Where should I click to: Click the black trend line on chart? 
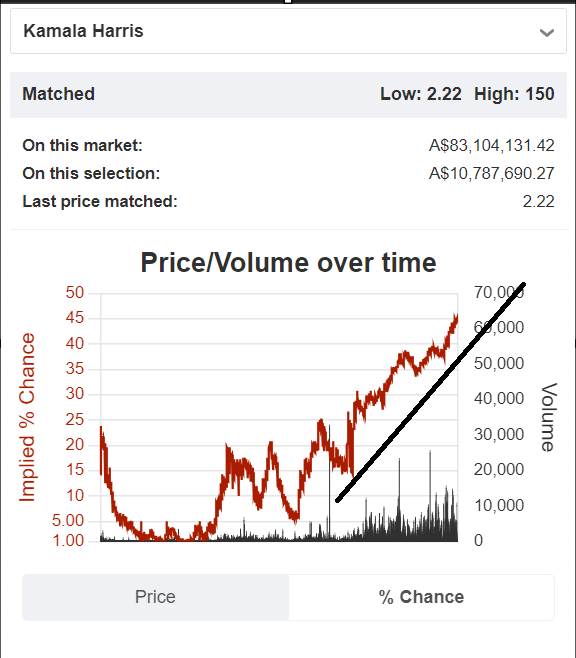point(431,392)
